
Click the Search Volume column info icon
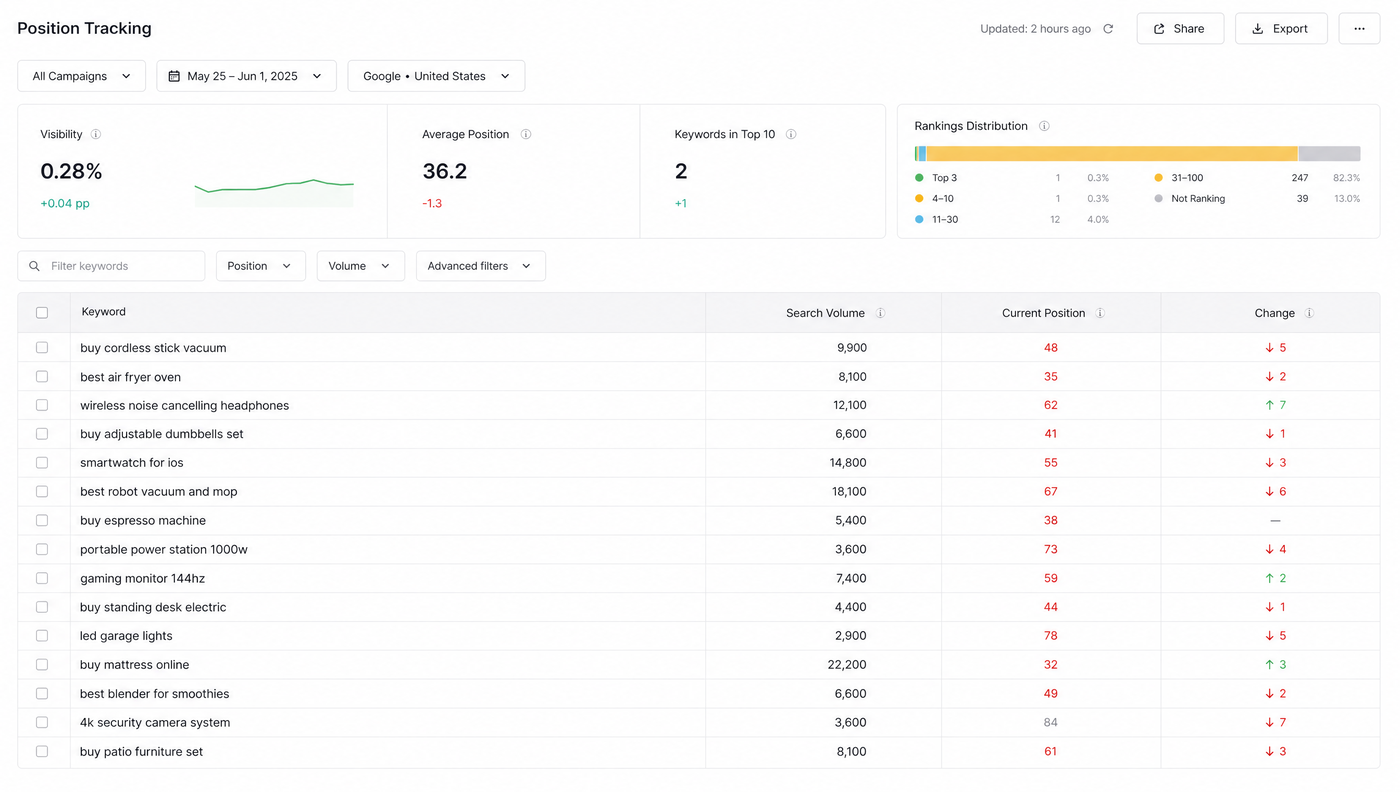pos(881,313)
